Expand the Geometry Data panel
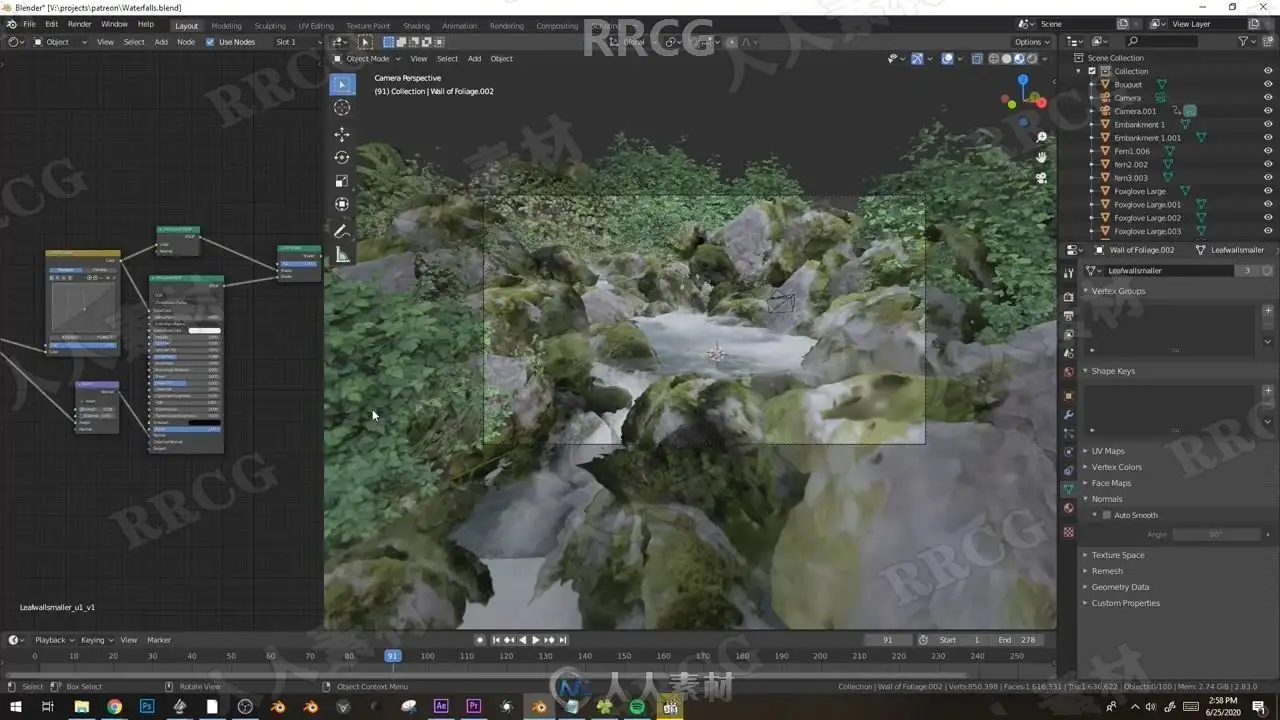1280x720 pixels. pos(1120,587)
